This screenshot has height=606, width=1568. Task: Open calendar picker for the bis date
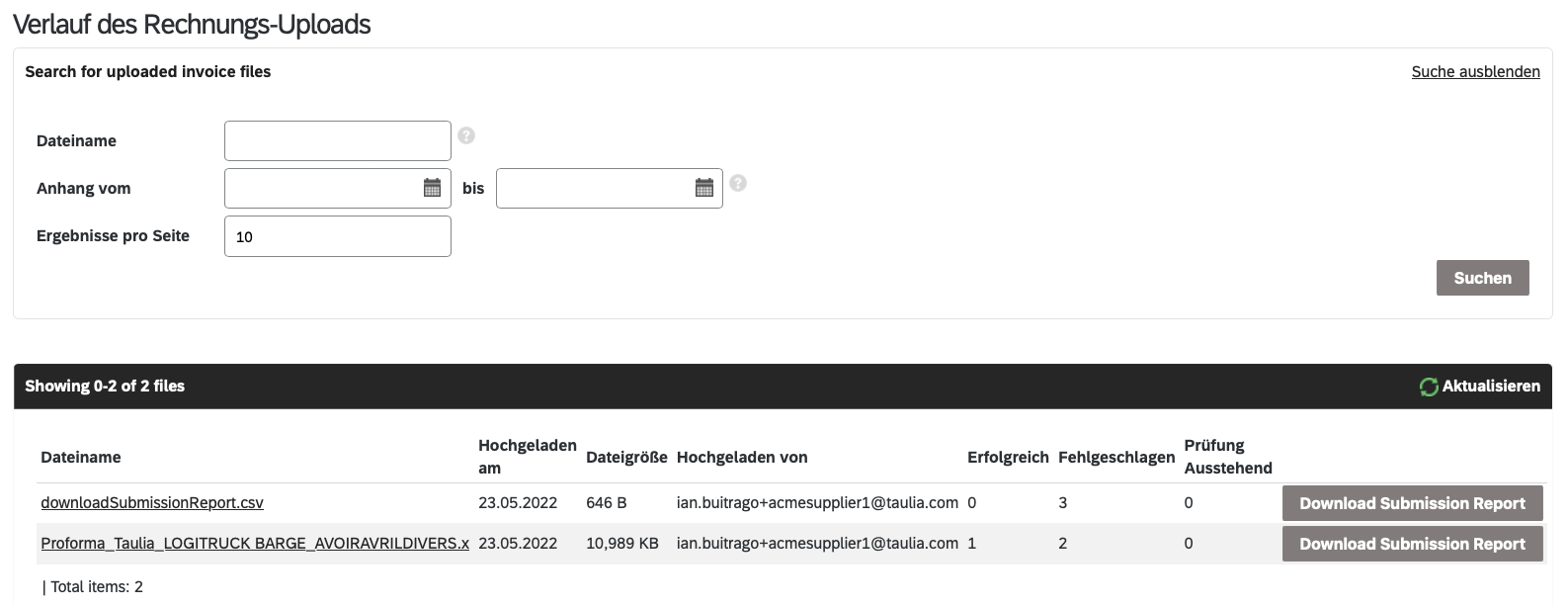(703, 188)
